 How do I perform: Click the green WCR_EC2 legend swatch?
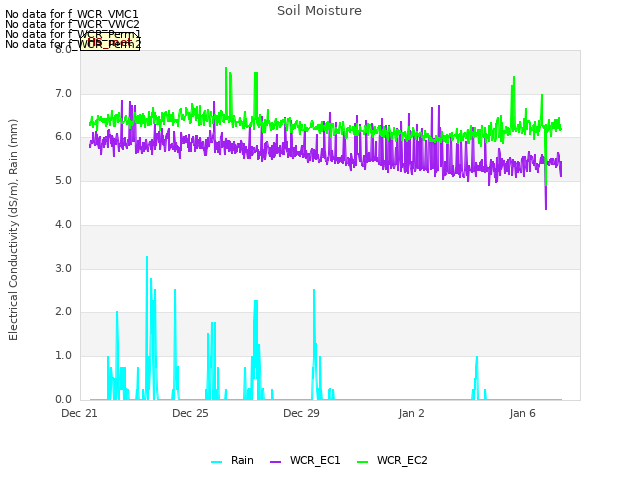(362, 462)
